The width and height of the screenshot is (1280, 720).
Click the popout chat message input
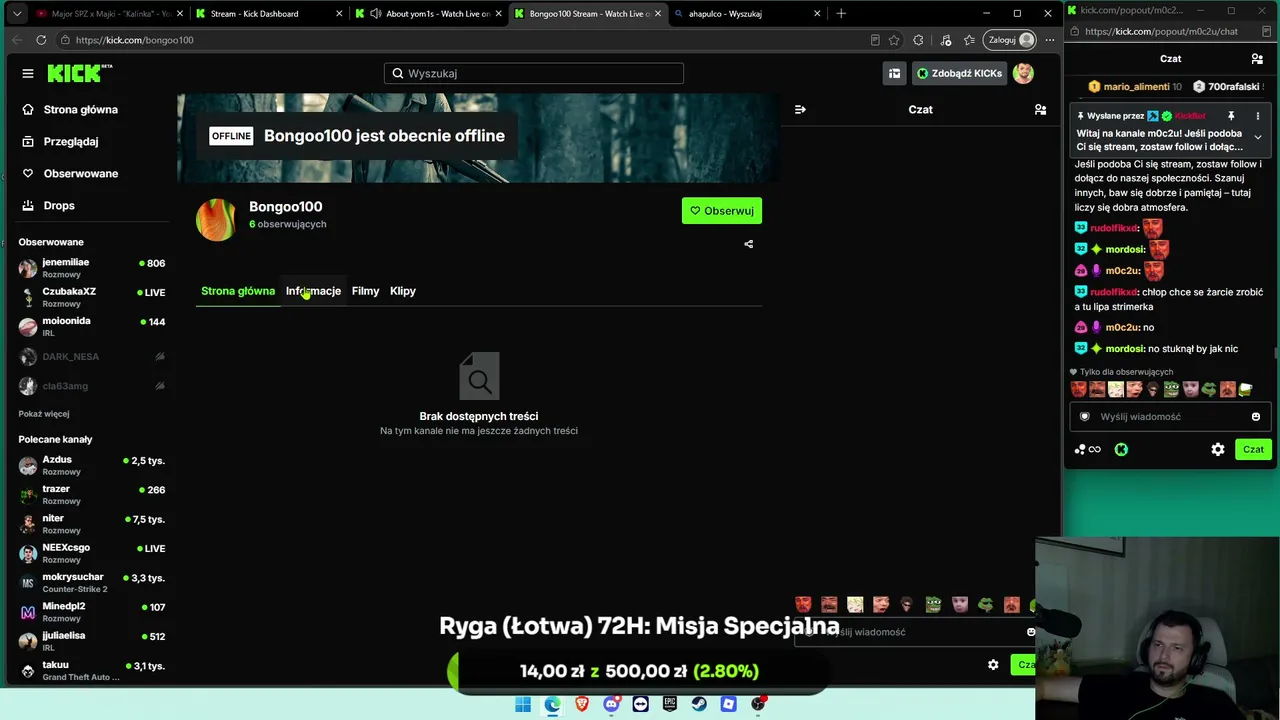pos(1171,417)
